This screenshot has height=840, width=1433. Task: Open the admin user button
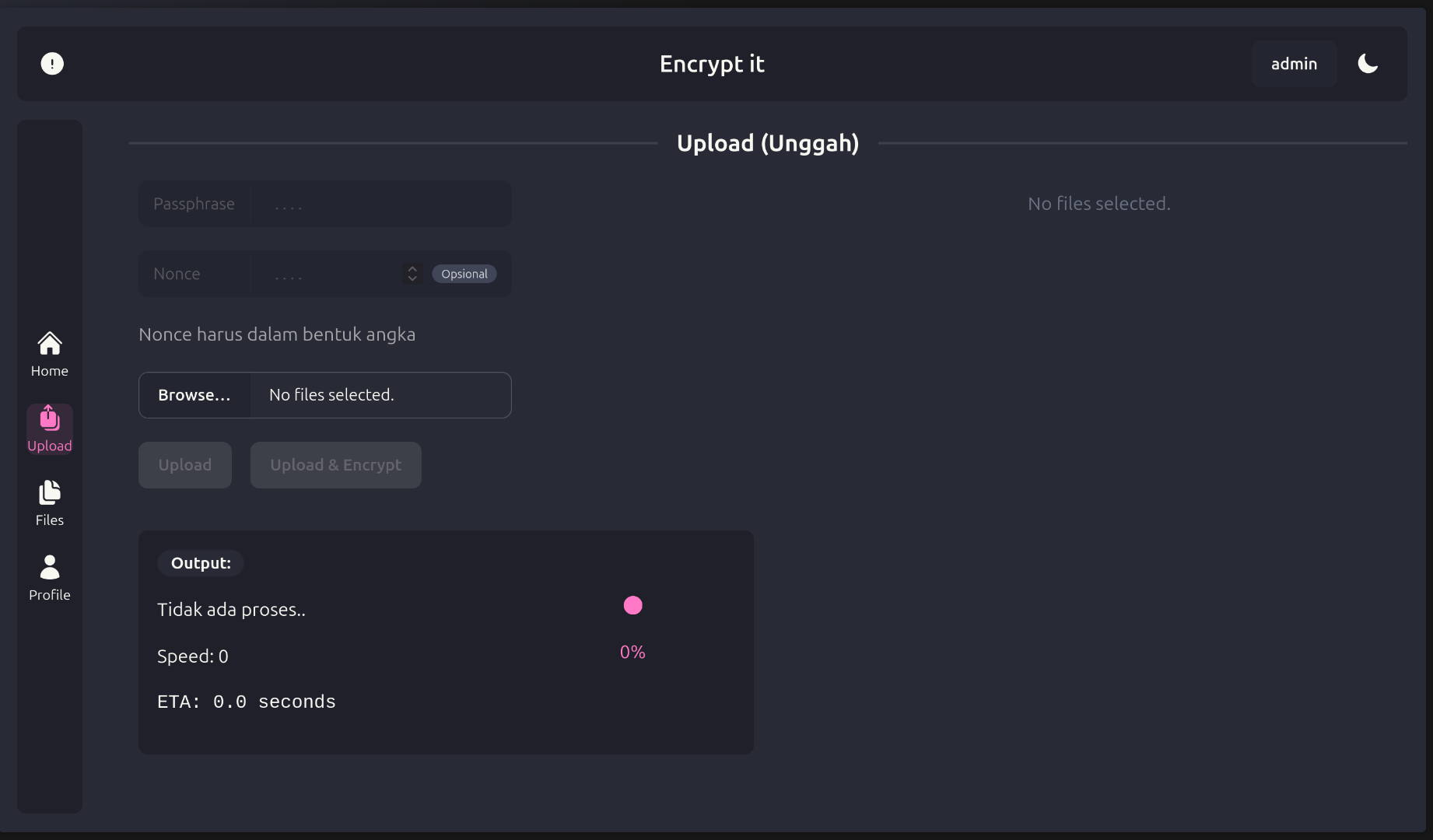tap(1294, 64)
